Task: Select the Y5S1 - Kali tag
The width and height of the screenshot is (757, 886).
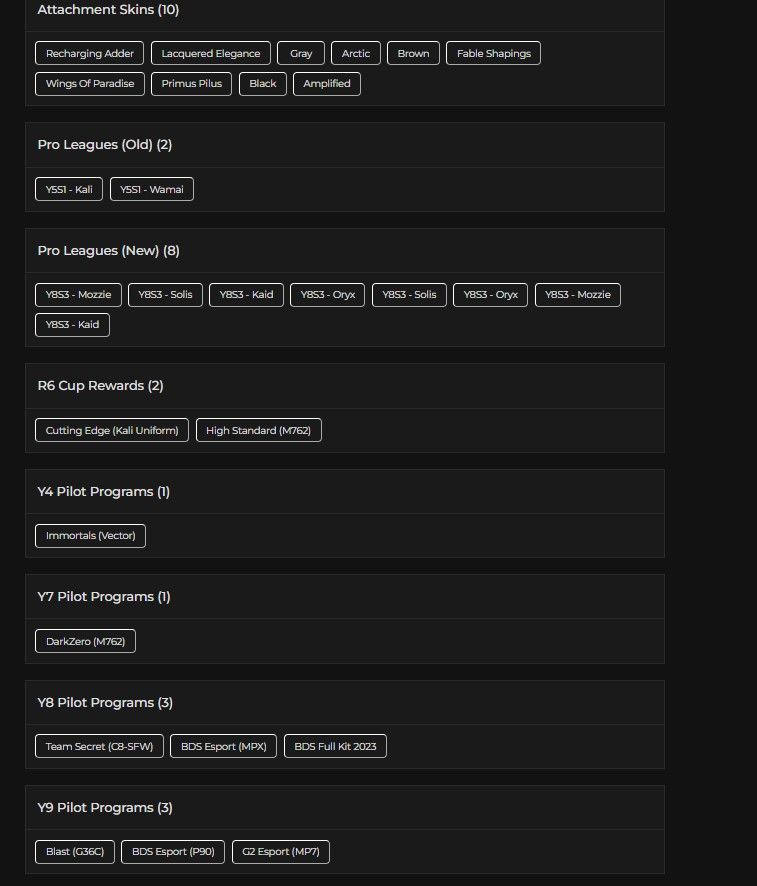Action: [x=69, y=189]
